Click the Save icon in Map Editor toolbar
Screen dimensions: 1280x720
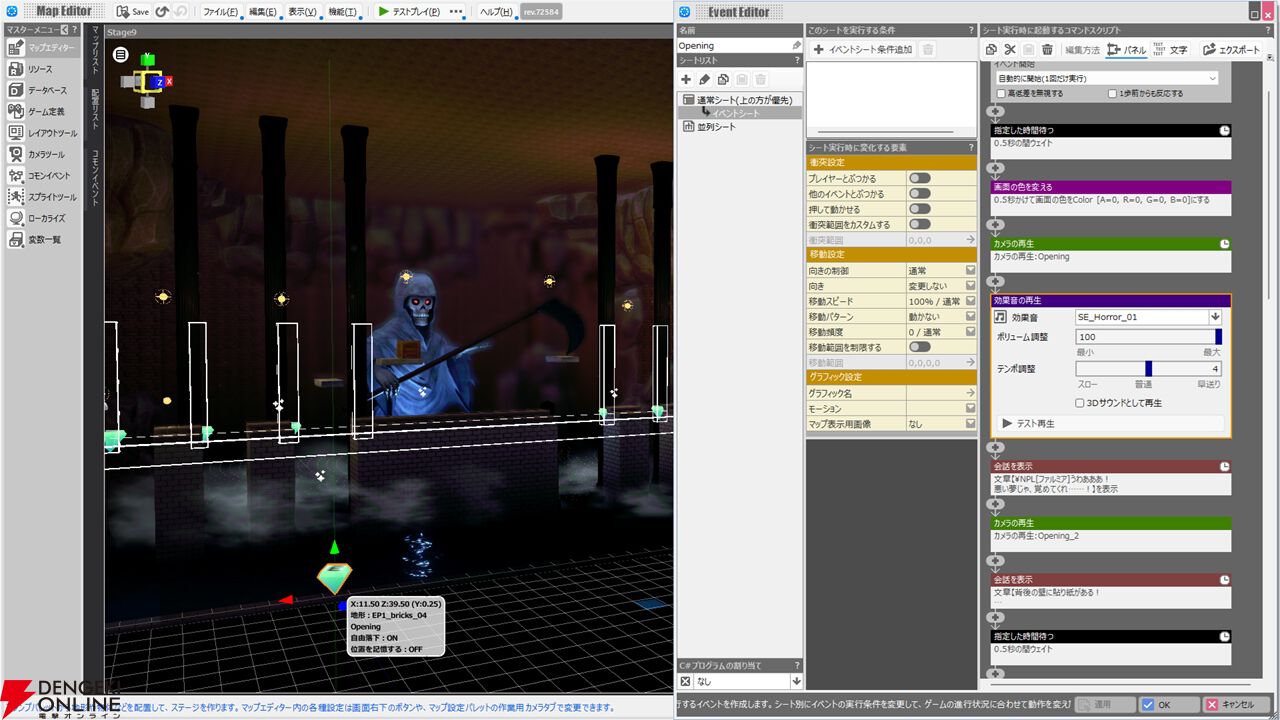point(132,12)
